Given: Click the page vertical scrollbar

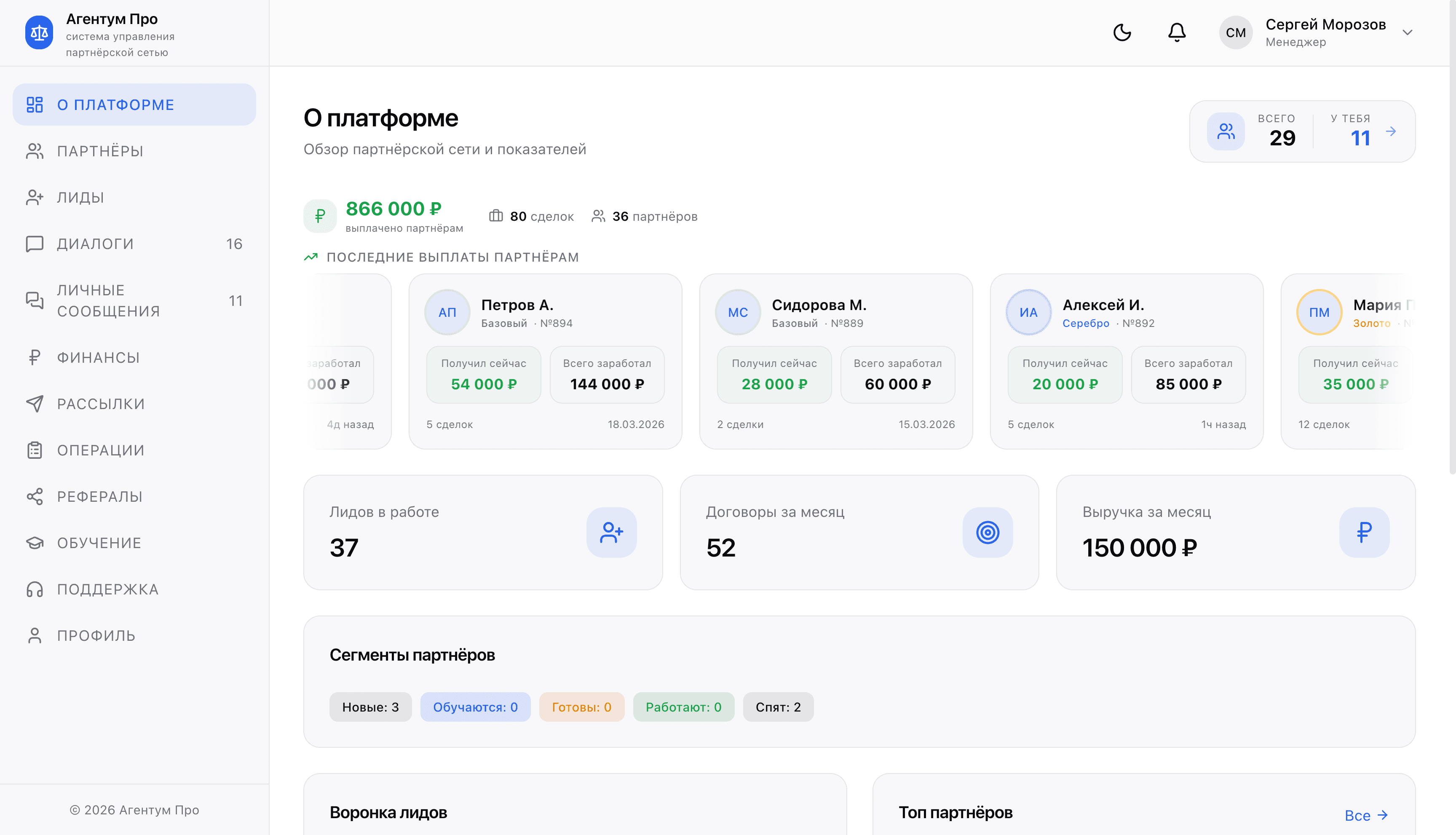Looking at the screenshot, I should pos(1452,238).
